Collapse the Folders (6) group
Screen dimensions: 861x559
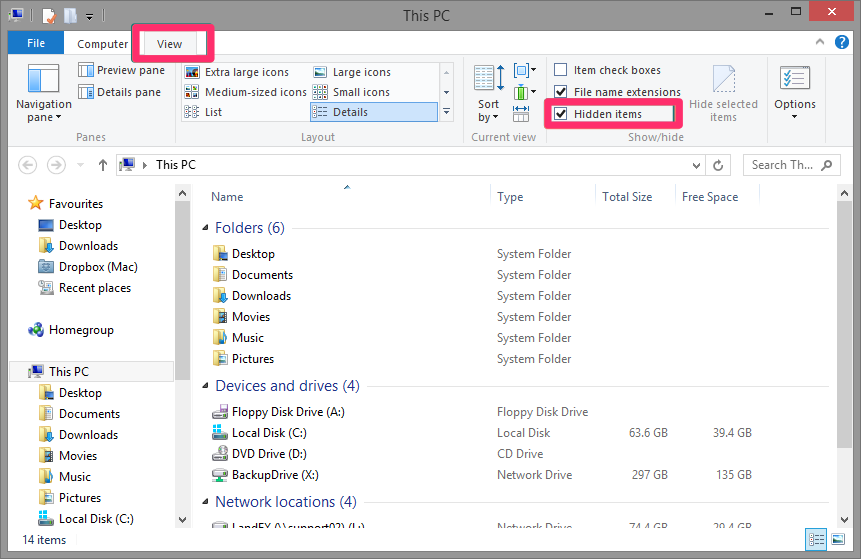pyautogui.click(x=205, y=227)
